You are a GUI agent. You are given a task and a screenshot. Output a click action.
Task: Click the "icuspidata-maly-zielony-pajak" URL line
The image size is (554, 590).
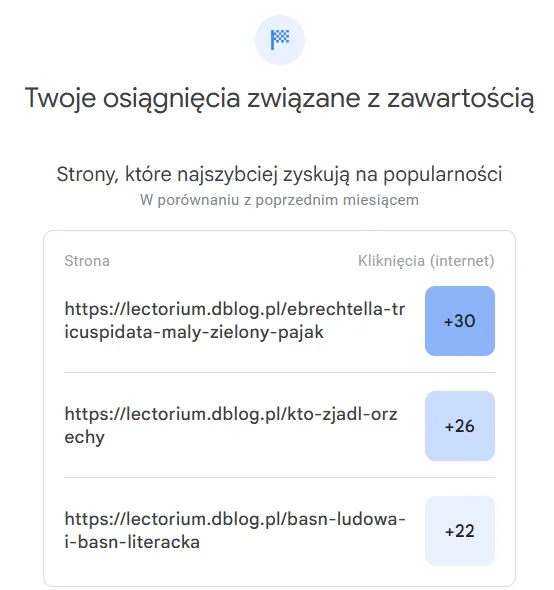click(194, 332)
